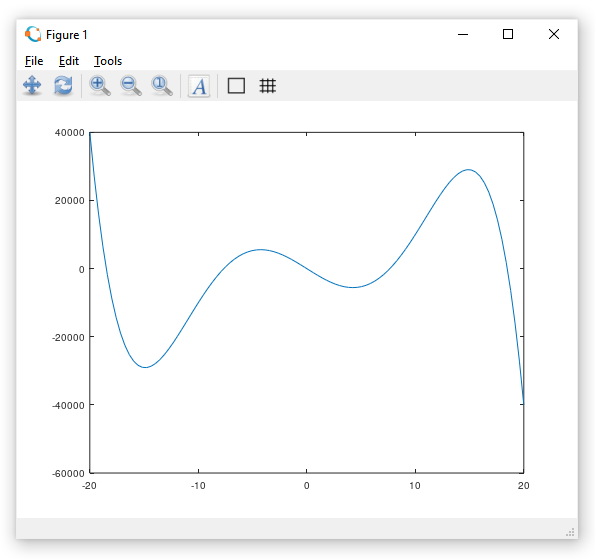Select the Pan tool icon
The width and height of the screenshot is (595, 560).
[x=32, y=85]
